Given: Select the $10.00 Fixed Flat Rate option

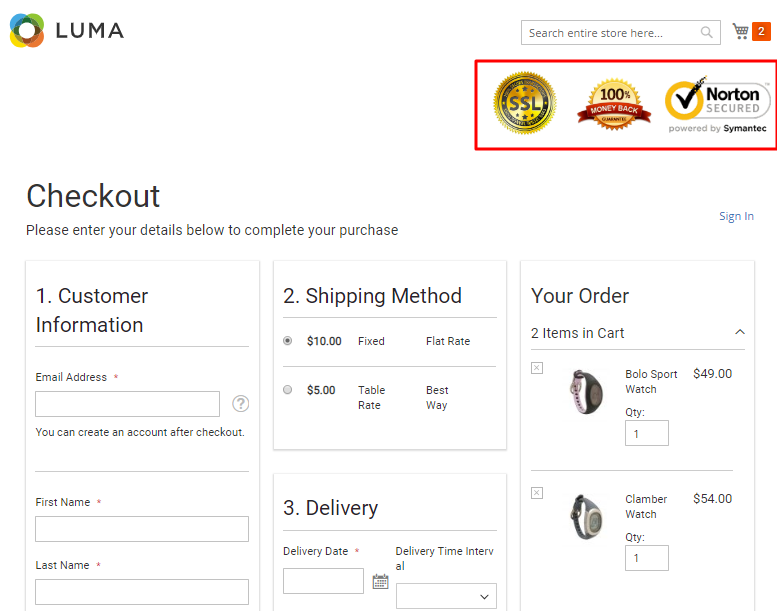Looking at the screenshot, I should (x=288, y=341).
